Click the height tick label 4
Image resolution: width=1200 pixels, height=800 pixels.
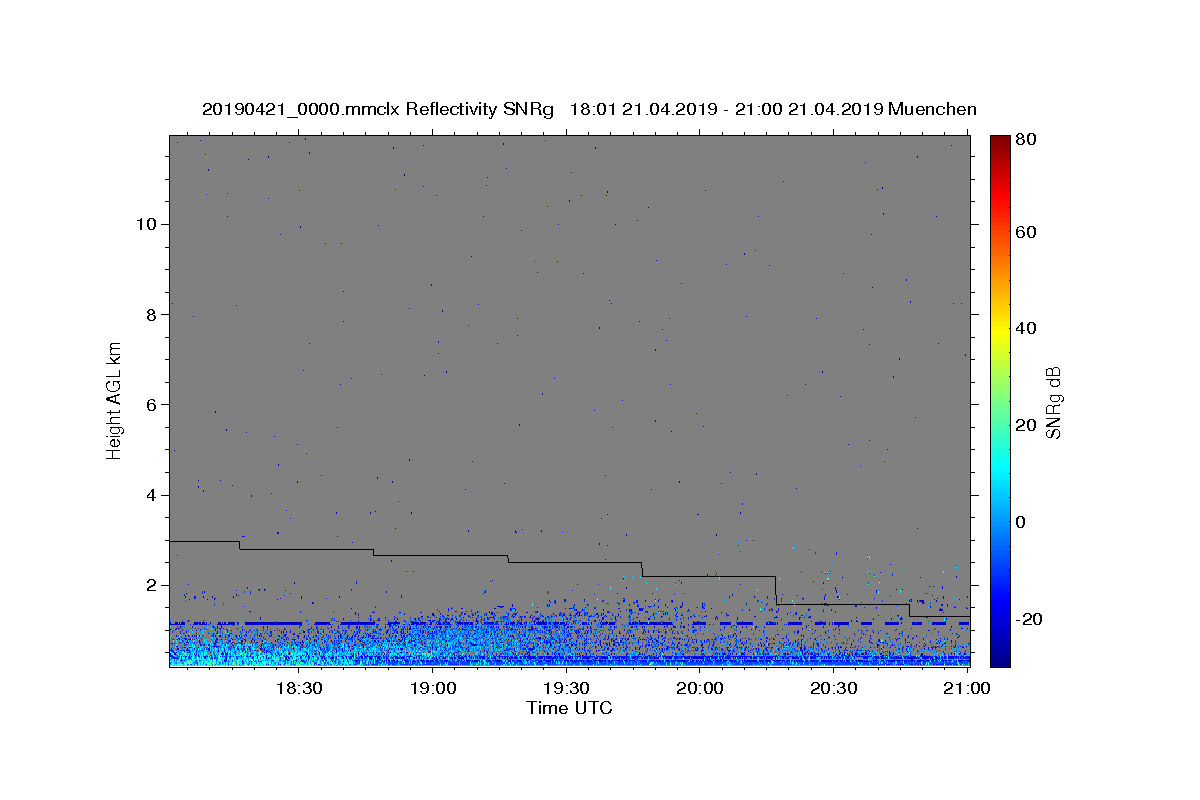coord(149,495)
